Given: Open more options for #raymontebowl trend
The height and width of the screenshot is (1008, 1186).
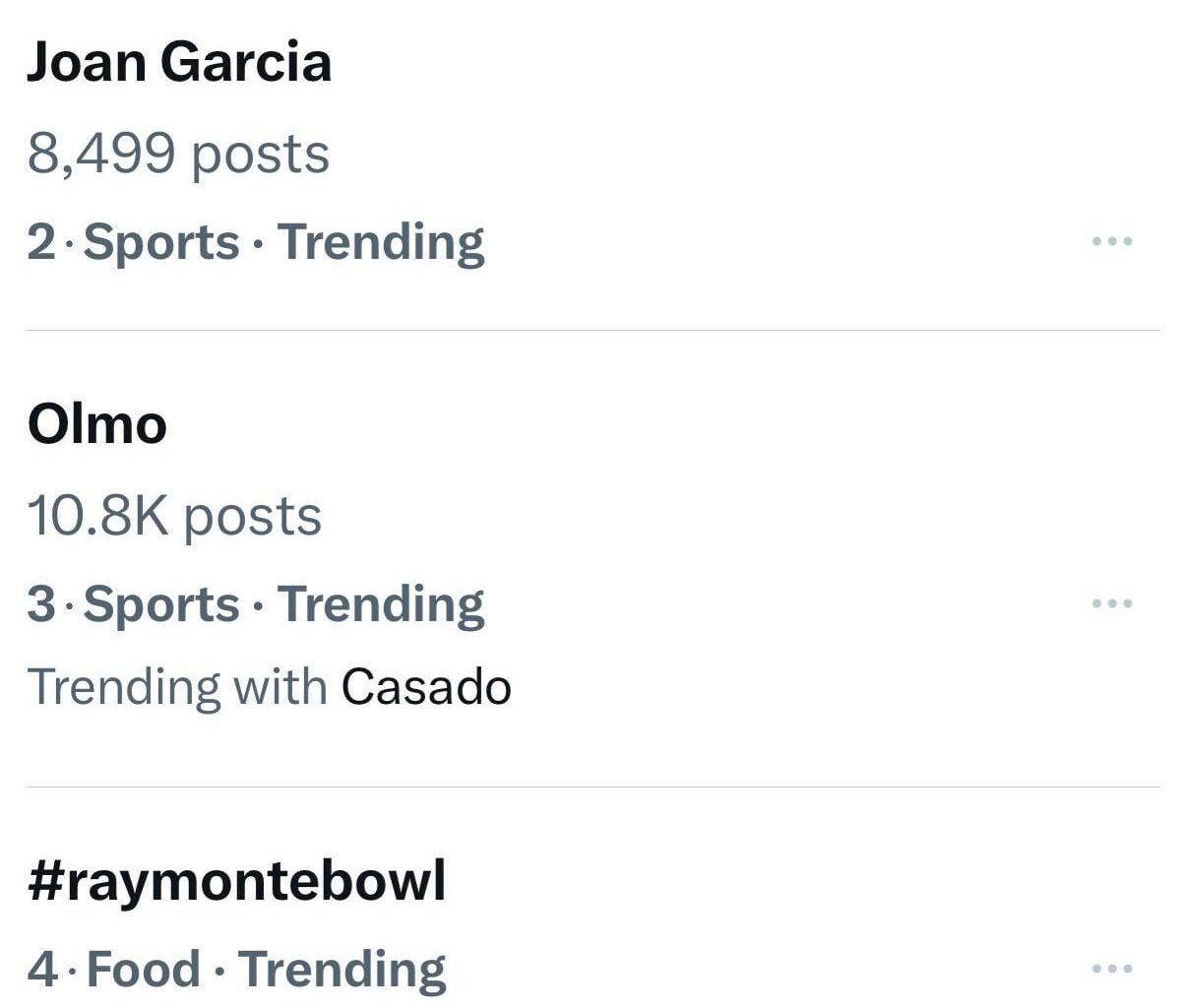Looking at the screenshot, I should pyautogui.click(x=1112, y=969).
